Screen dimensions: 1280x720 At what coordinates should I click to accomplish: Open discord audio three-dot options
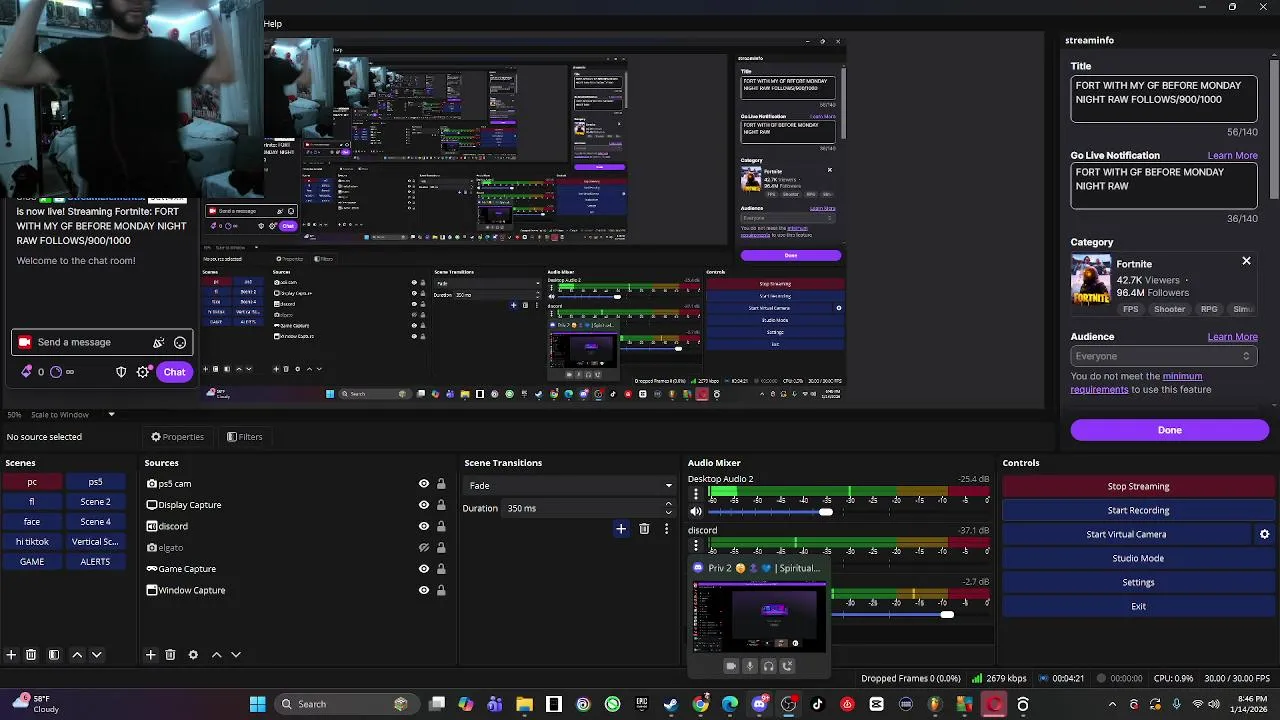pyautogui.click(x=696, y=546)
